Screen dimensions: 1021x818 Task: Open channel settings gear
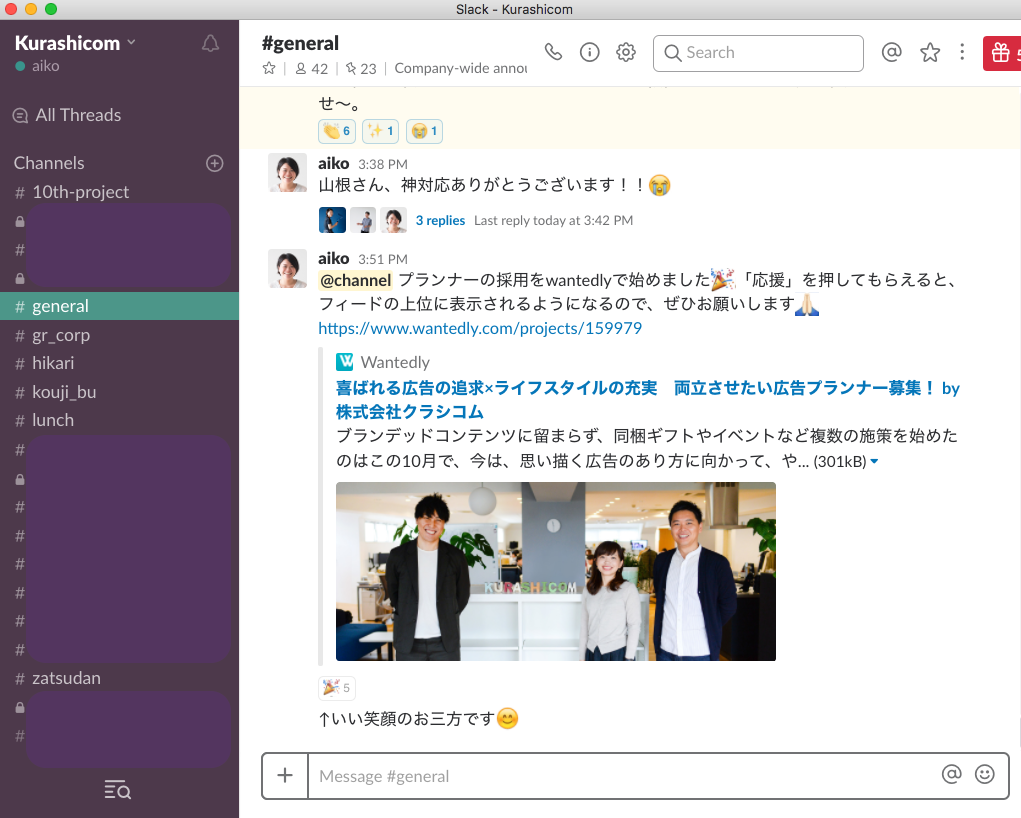pos(626,52)
